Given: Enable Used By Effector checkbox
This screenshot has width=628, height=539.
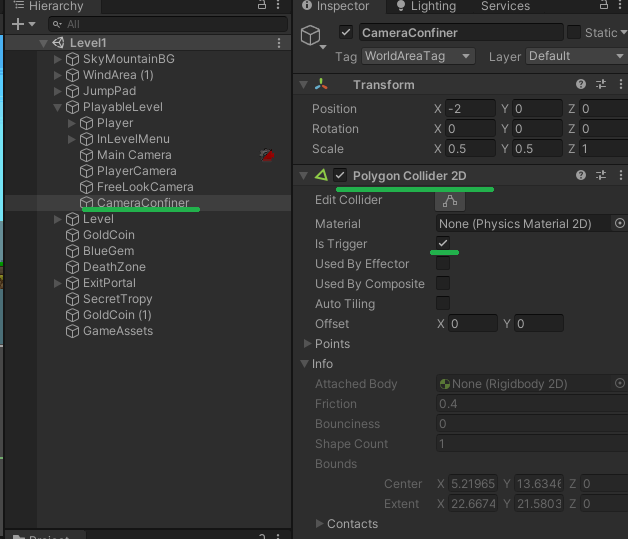Looking at the screenshot, I should point(443,263).
